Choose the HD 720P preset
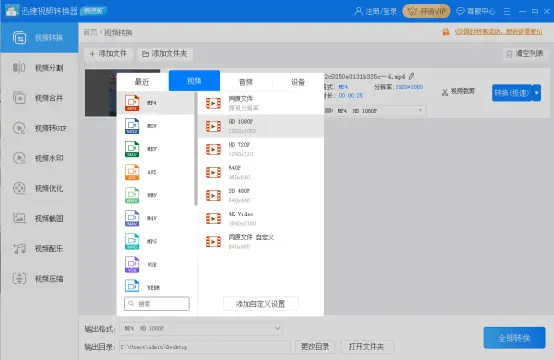Viewport: 554px width, 360px height. 261,149
